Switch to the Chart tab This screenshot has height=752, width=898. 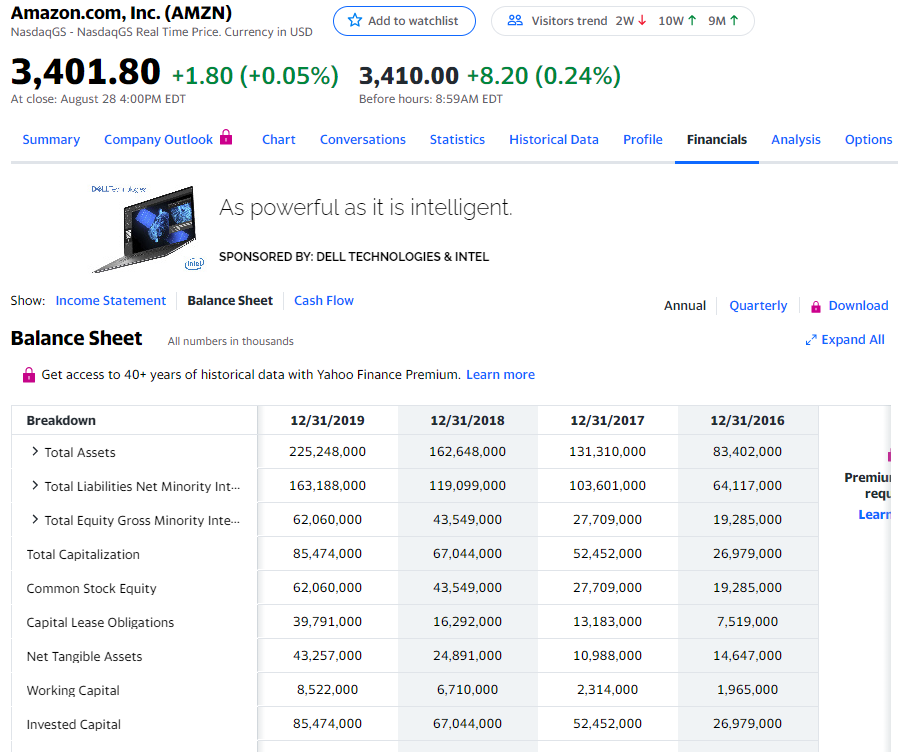[278, 139]
